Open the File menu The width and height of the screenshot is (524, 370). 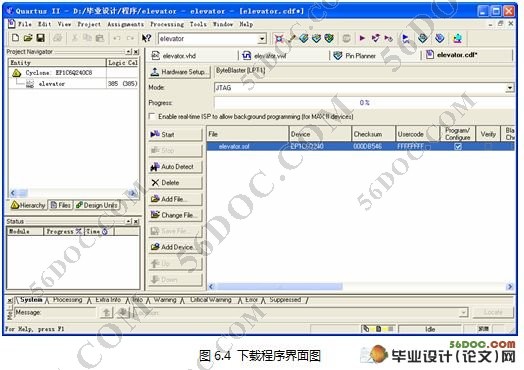[24, 24]
